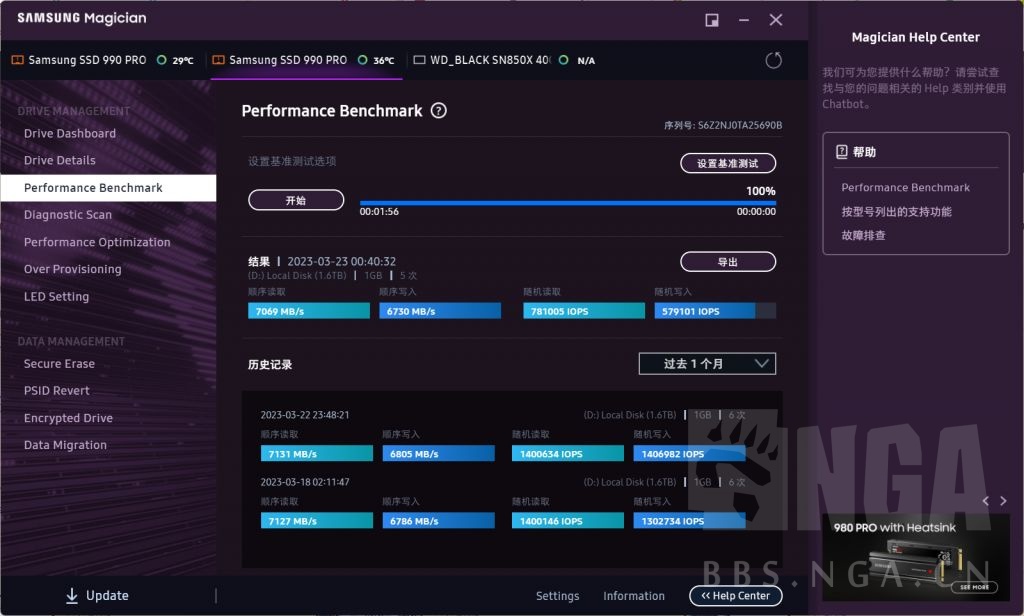
Task: Export results using the 导出 button
Action: (x=728, y=261)
